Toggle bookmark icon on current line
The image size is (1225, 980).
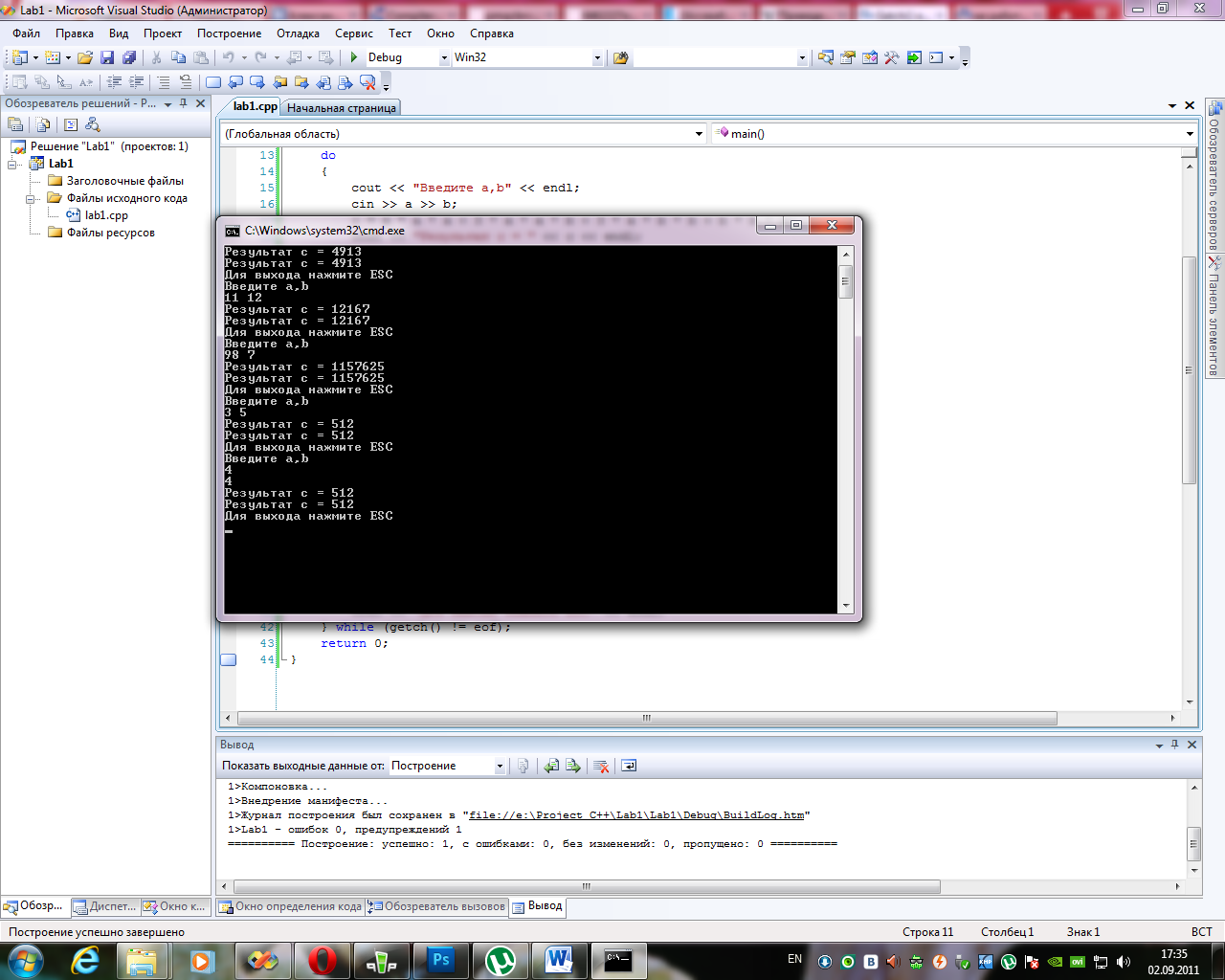pyautogui.click(x=213, y=82)
